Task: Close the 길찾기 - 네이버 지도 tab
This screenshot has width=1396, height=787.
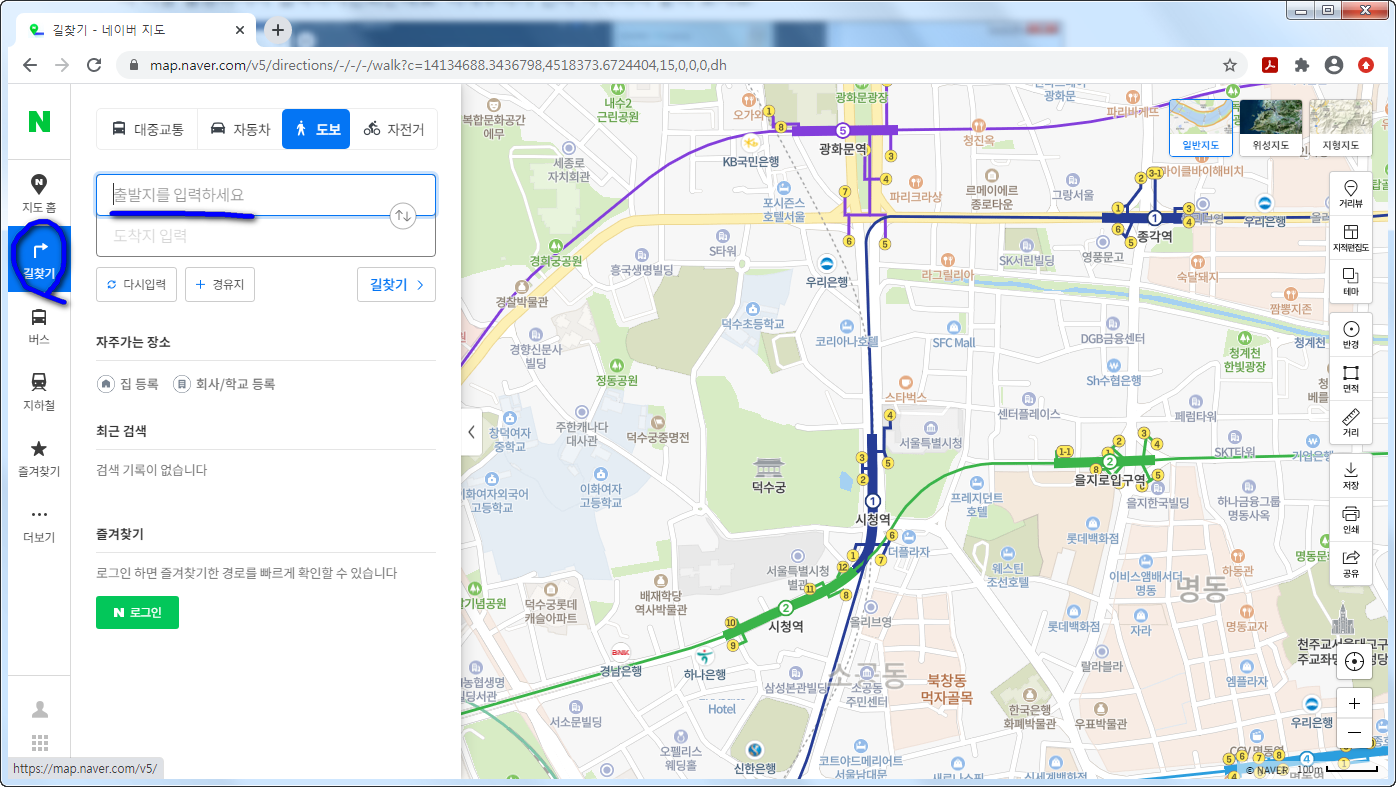Action: click(242, 30)
